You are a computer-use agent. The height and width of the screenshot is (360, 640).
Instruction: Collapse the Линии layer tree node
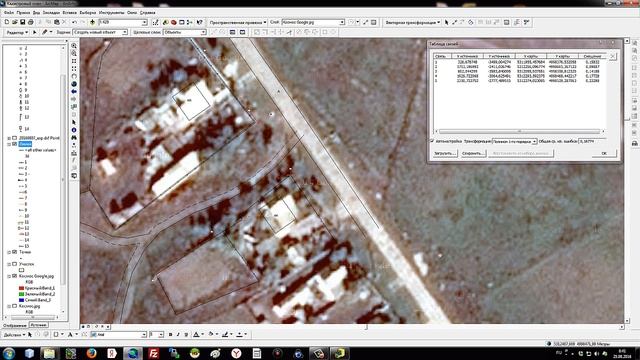[9, 144]
